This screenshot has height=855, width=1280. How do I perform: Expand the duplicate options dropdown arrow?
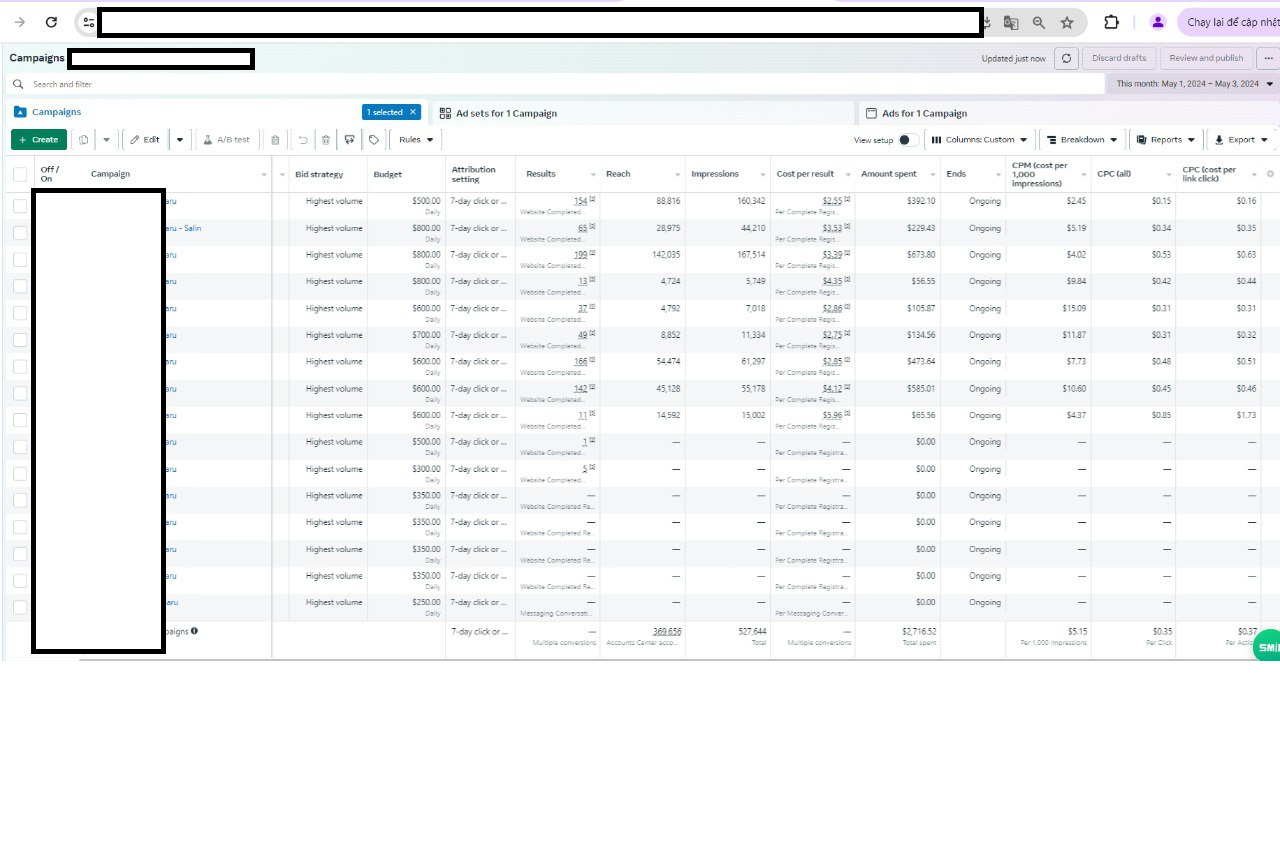[107, 140]
